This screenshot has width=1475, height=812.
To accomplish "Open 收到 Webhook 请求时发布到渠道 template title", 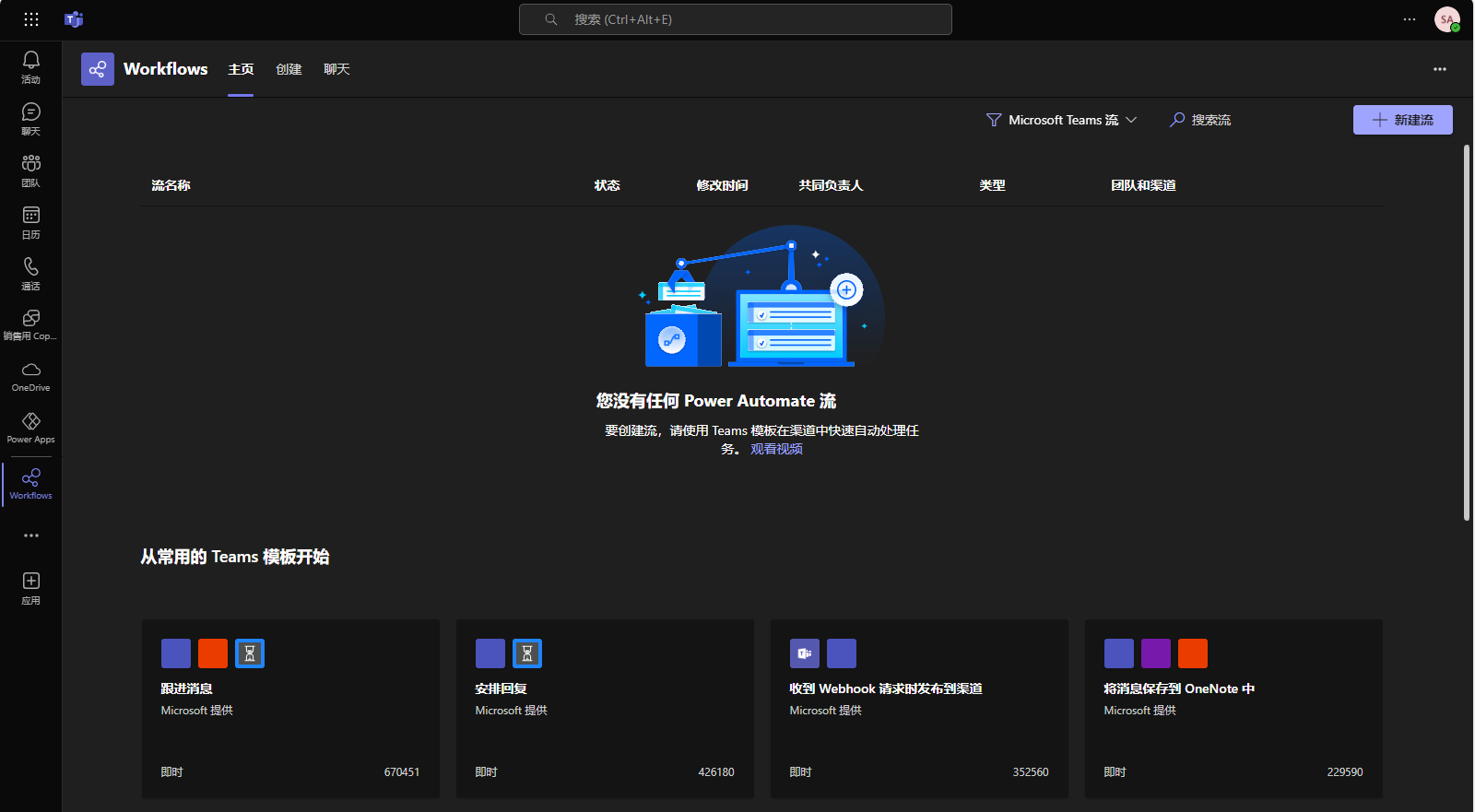I will 886,688.
